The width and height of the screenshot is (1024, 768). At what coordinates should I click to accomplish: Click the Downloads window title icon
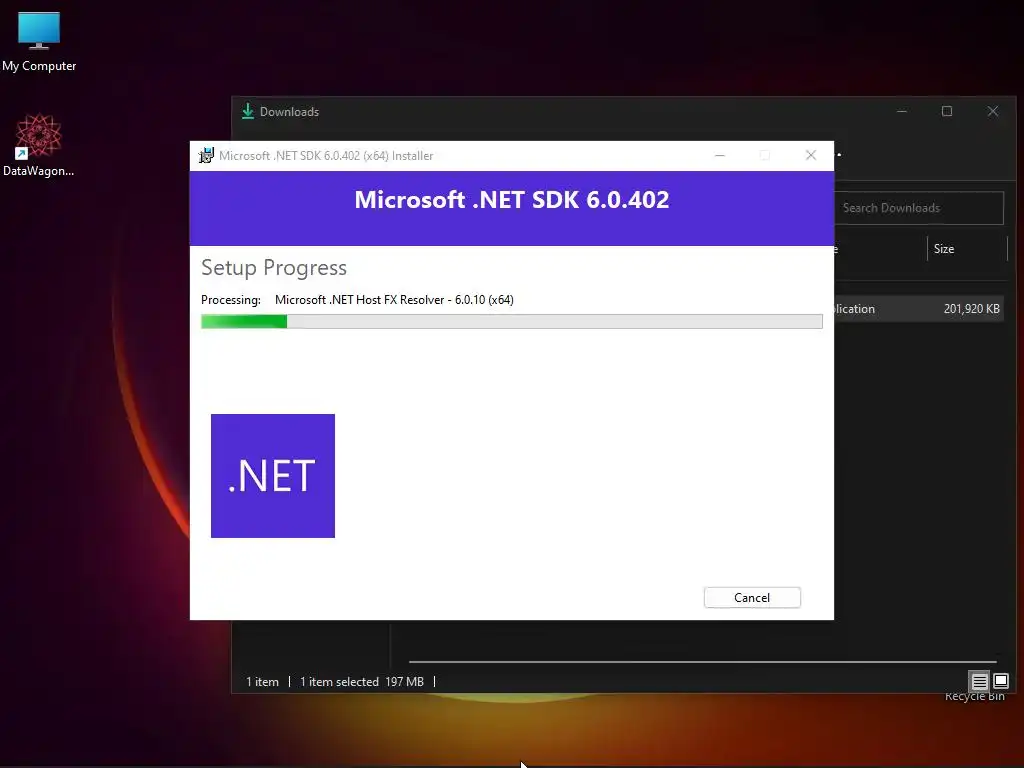click(x=248, y=112)
